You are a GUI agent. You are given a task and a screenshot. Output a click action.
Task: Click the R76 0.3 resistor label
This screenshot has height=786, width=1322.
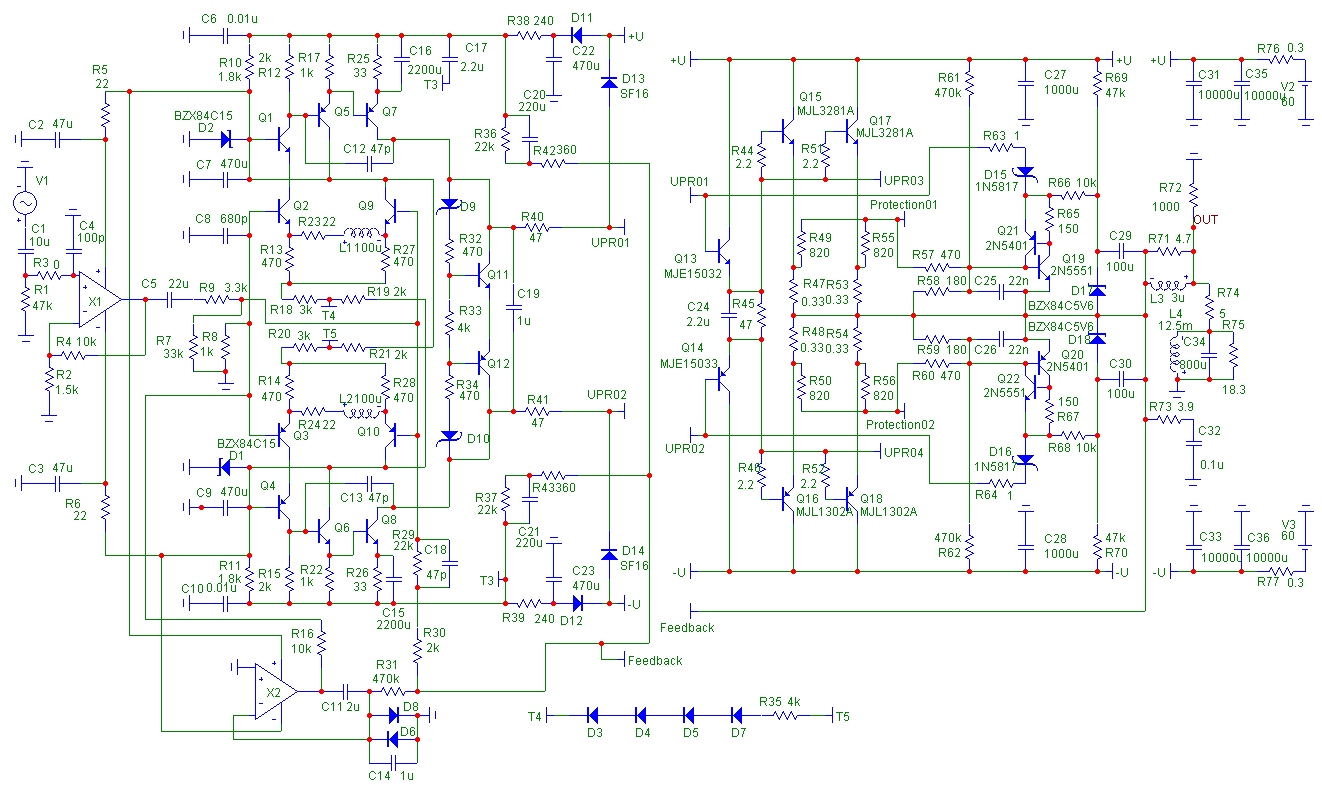click(1280, 48)
